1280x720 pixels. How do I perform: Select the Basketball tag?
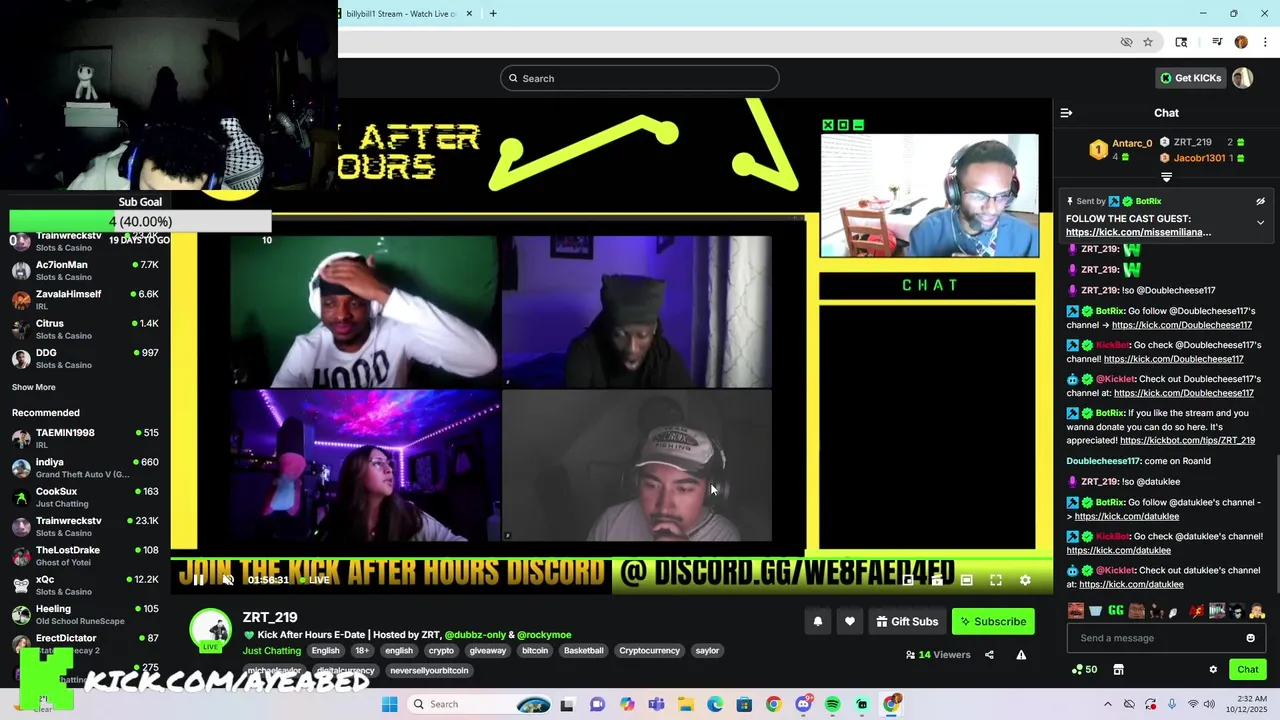pyautogui.click(x=583, y=650)
